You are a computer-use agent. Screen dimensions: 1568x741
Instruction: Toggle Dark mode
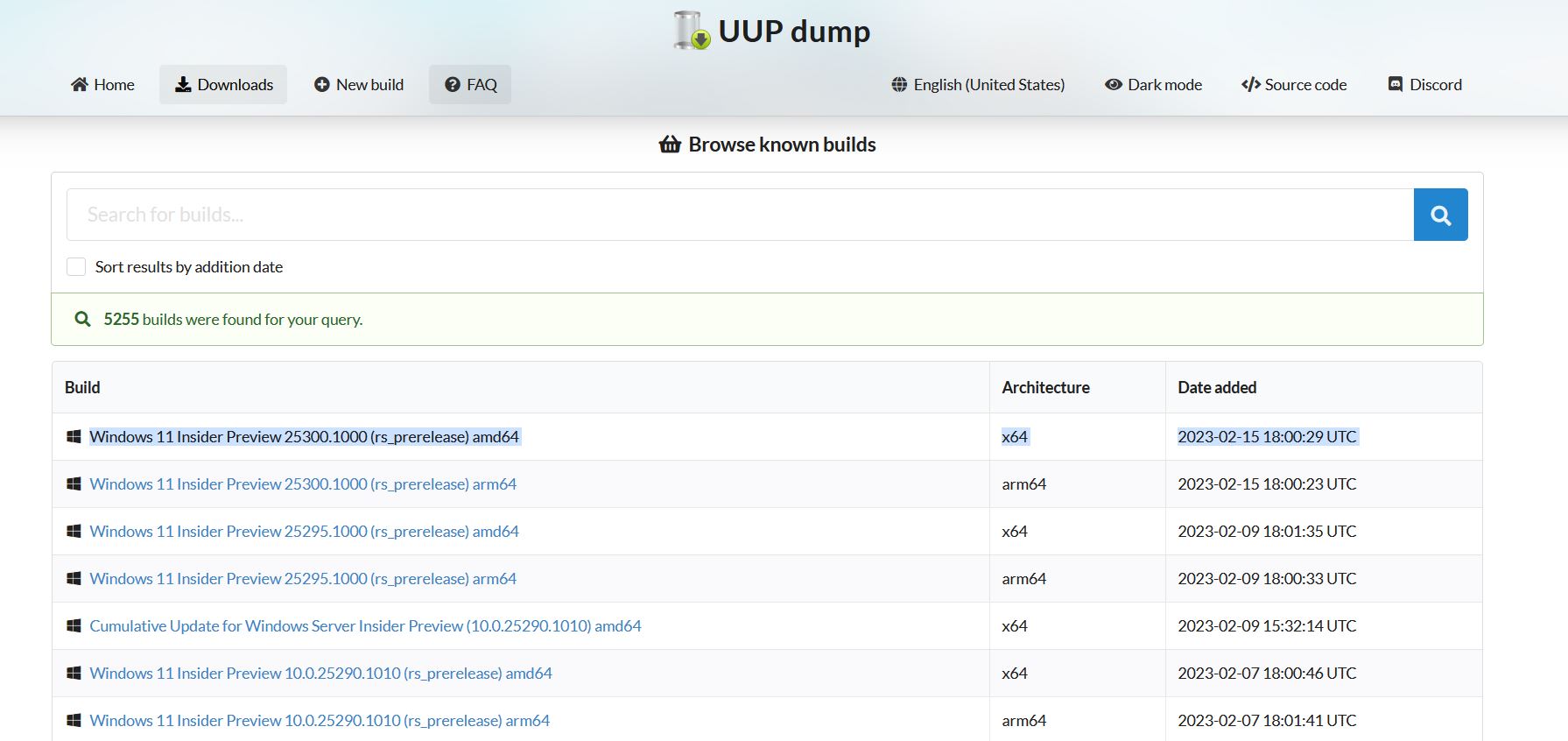[x=1153, y=85]
